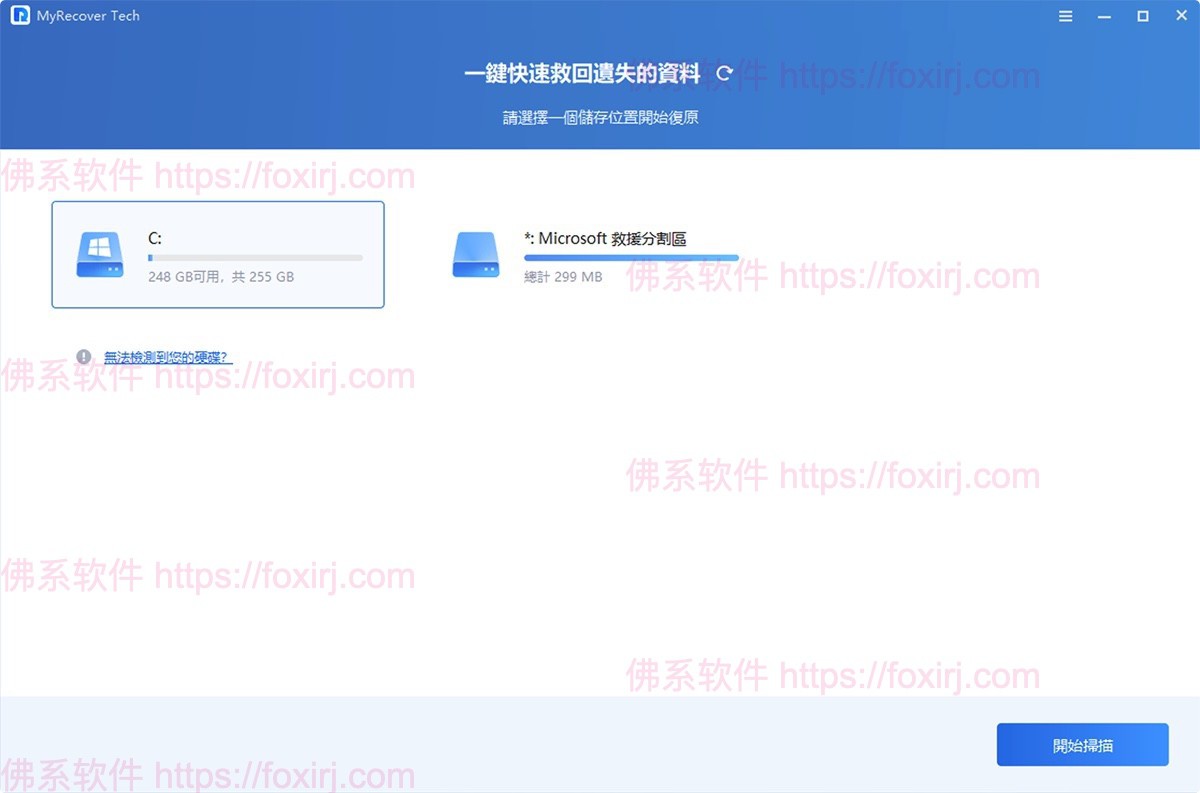1200x793 pixels.
Task: Click the maximize window icon
Action: coord(1143,15)
